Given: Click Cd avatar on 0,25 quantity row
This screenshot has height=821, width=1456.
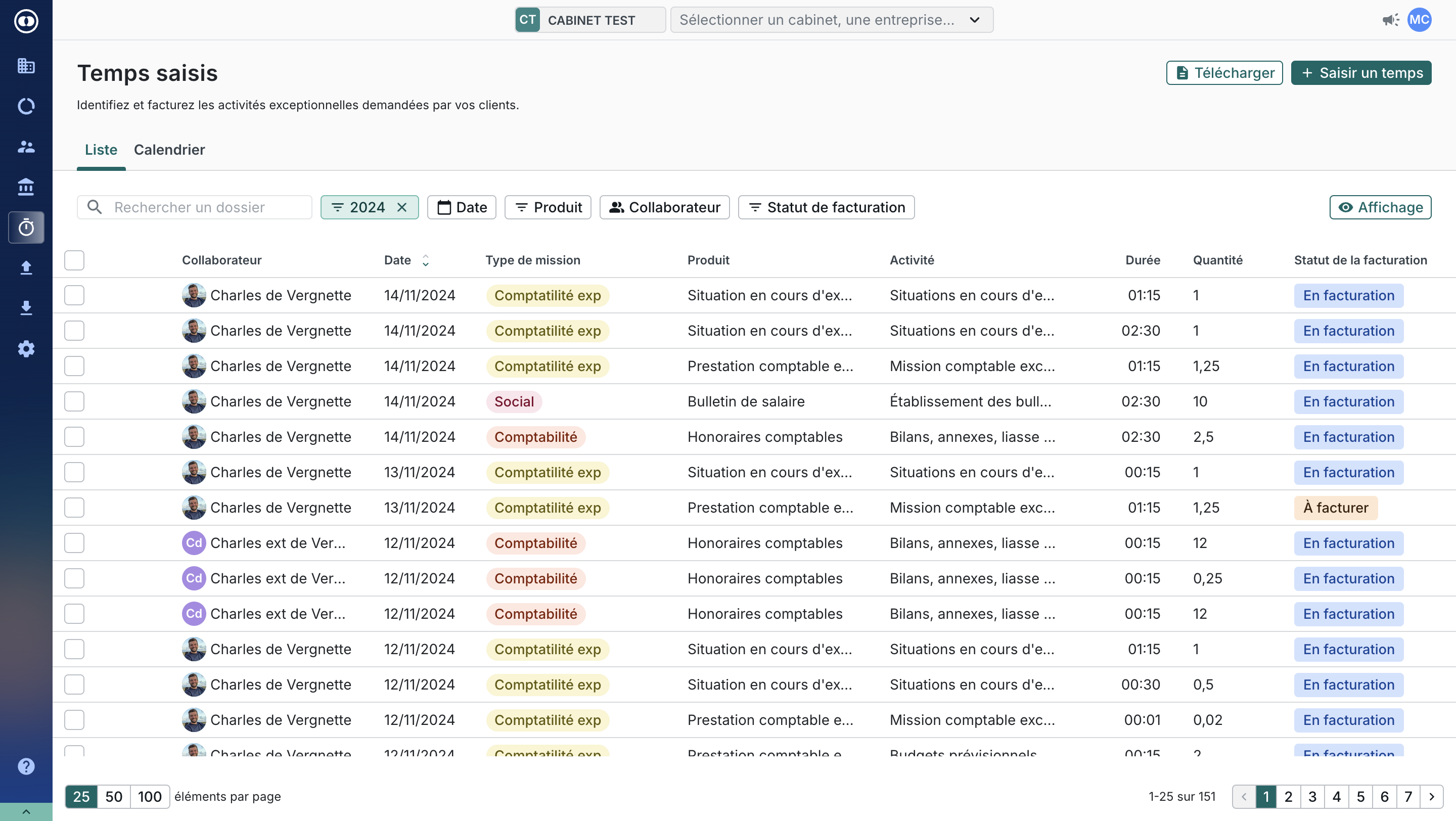Looking at the screenshot, I should [x=194, y=579].
